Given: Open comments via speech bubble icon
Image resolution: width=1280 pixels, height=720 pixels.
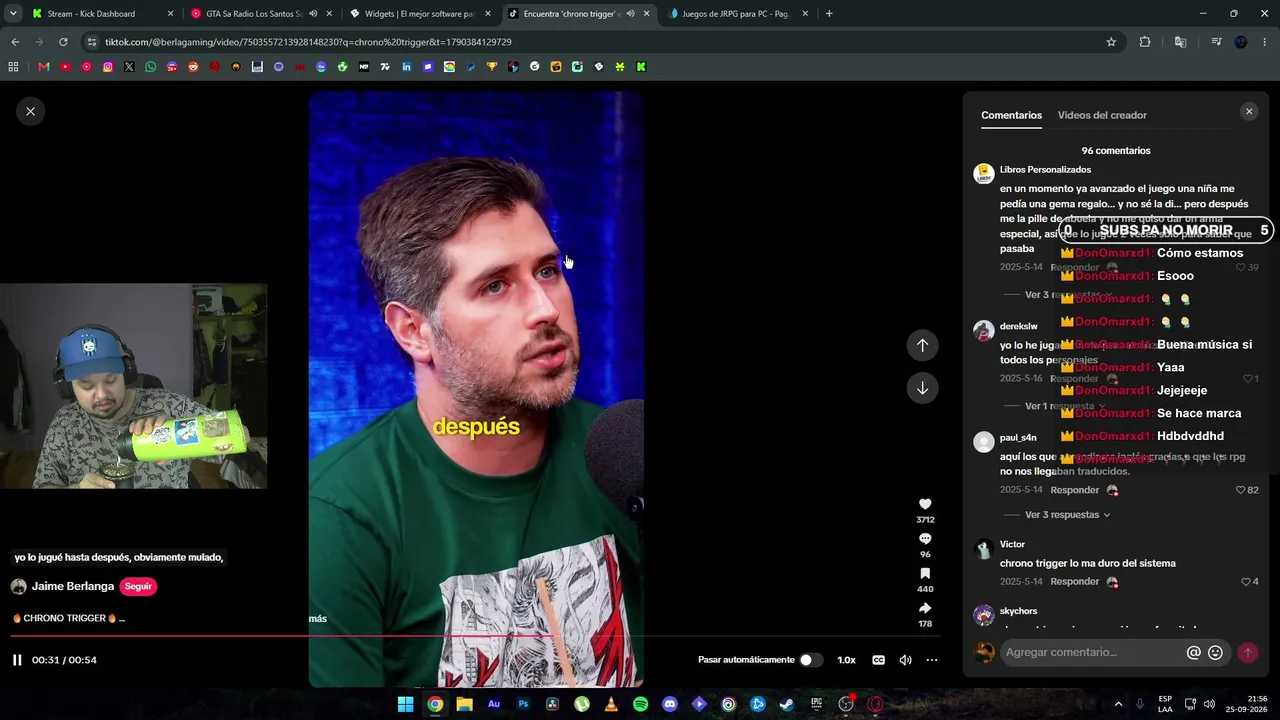Looking at the screenshot, I should (x=925, y=539).
